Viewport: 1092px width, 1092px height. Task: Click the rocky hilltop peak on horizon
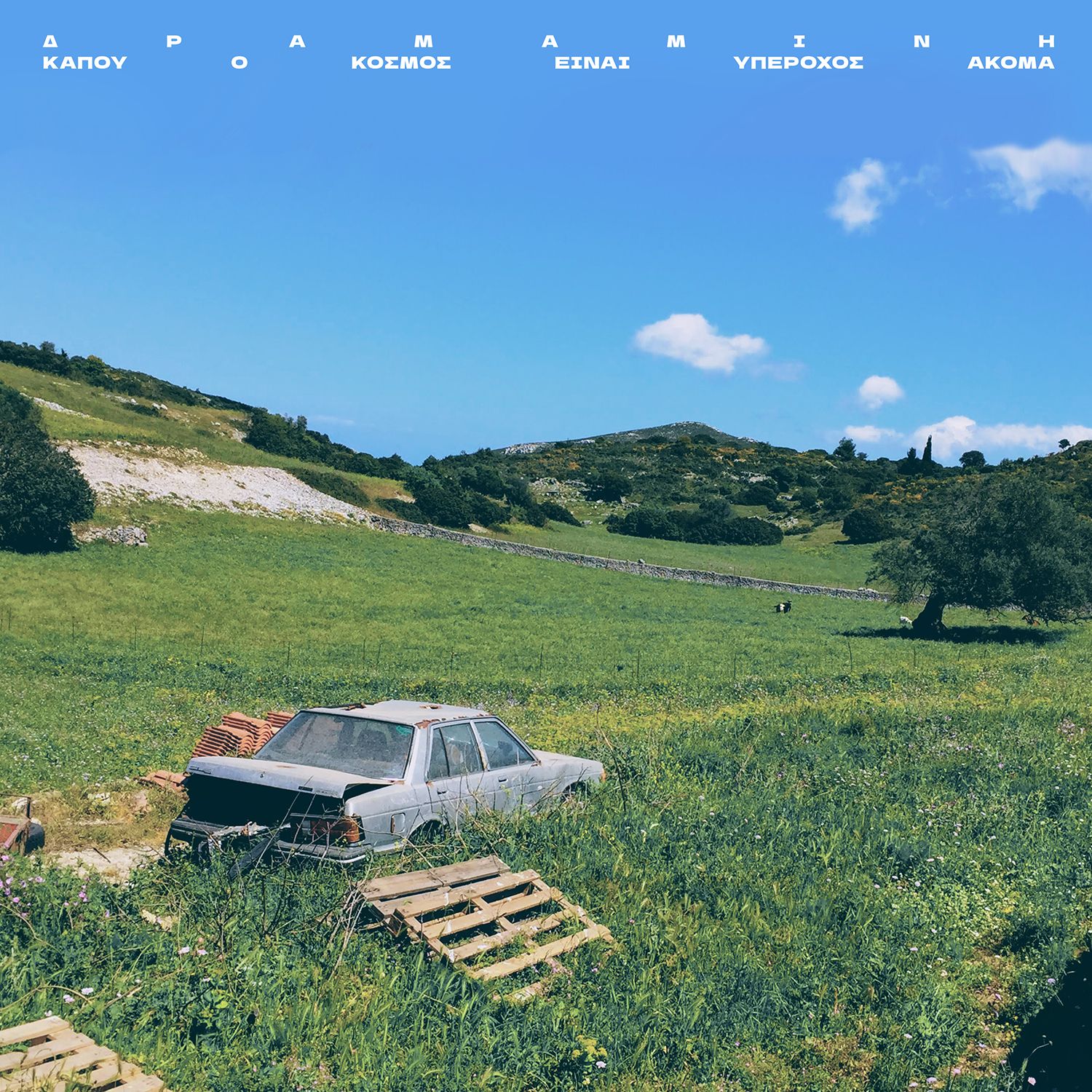[681, 429]
